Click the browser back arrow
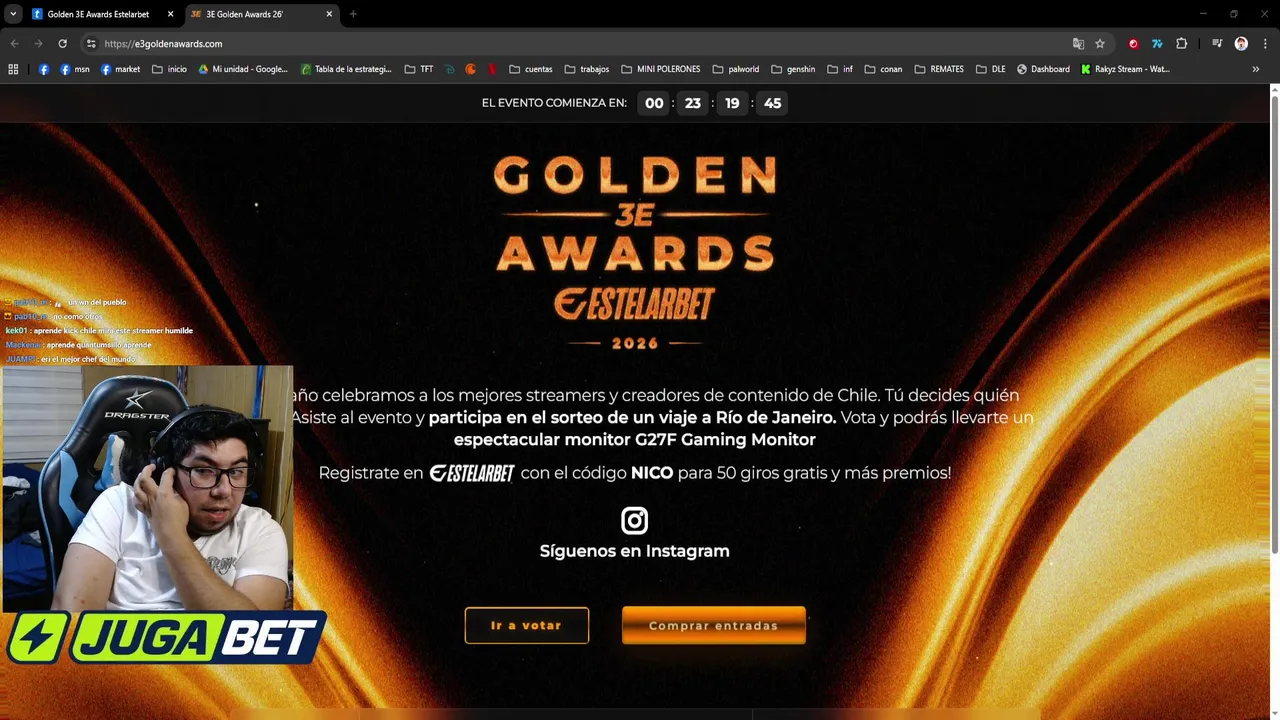The image size is (1280, 720). (x=14, y=44)
